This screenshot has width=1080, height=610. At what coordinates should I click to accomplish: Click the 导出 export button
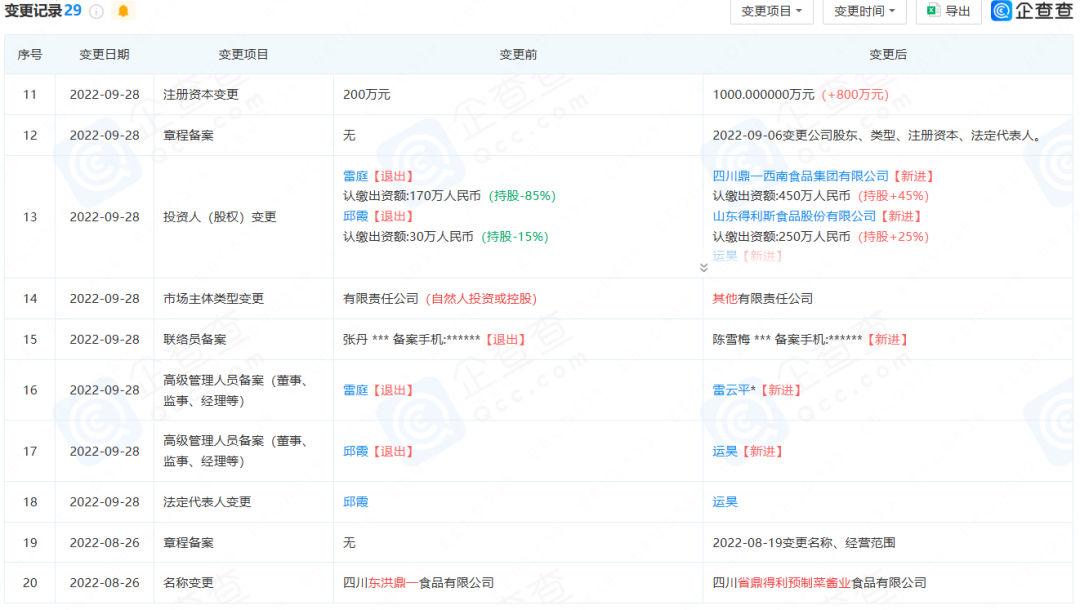tap(948, 11)
